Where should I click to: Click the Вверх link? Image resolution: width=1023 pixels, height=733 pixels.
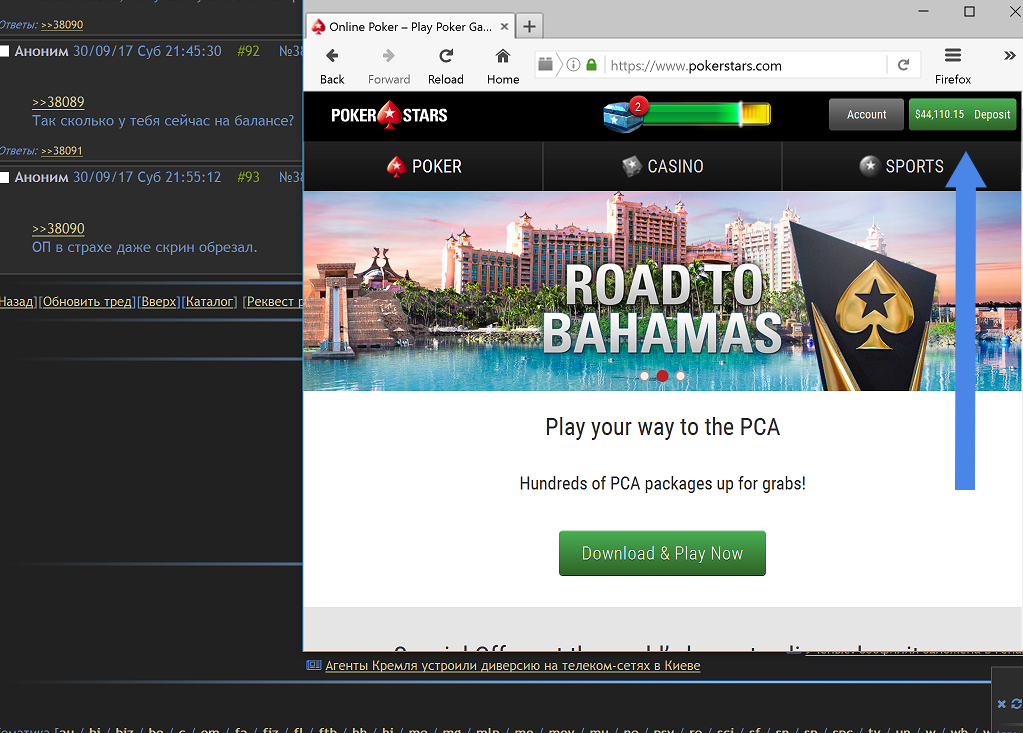tap(159, 301)
